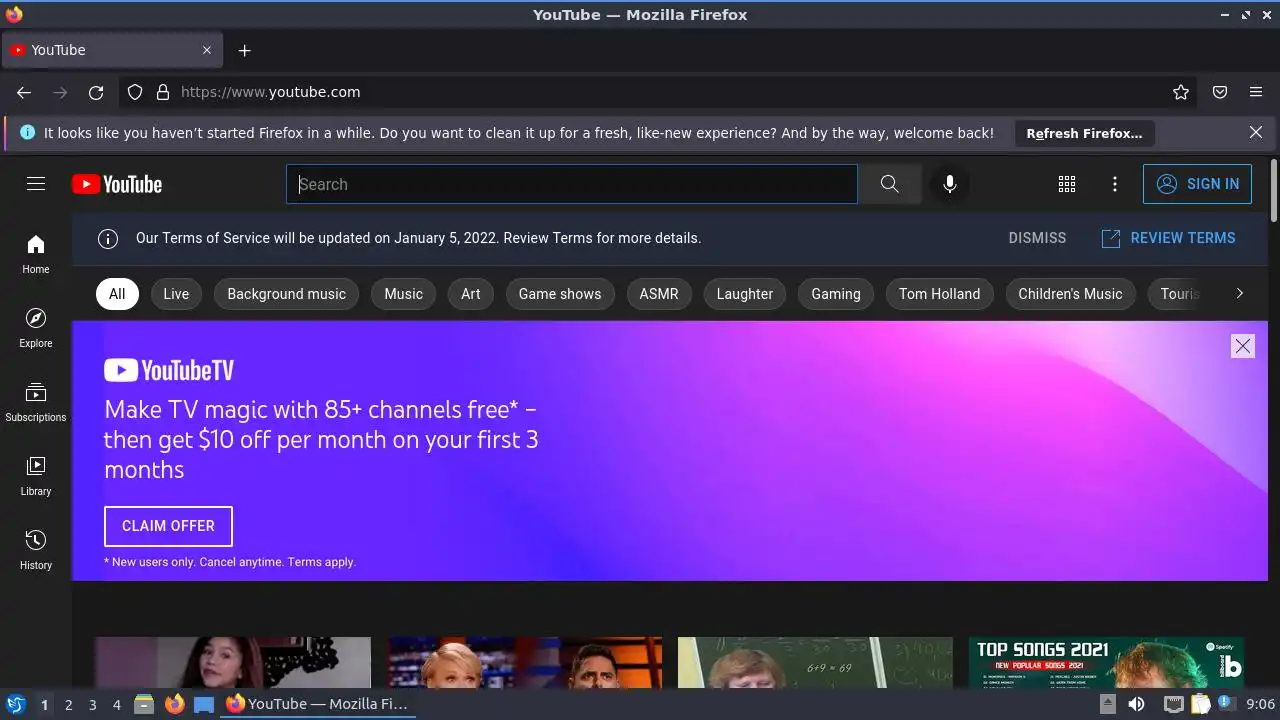
Task: Click the SIGN IN button
Action: (1197, 184)
